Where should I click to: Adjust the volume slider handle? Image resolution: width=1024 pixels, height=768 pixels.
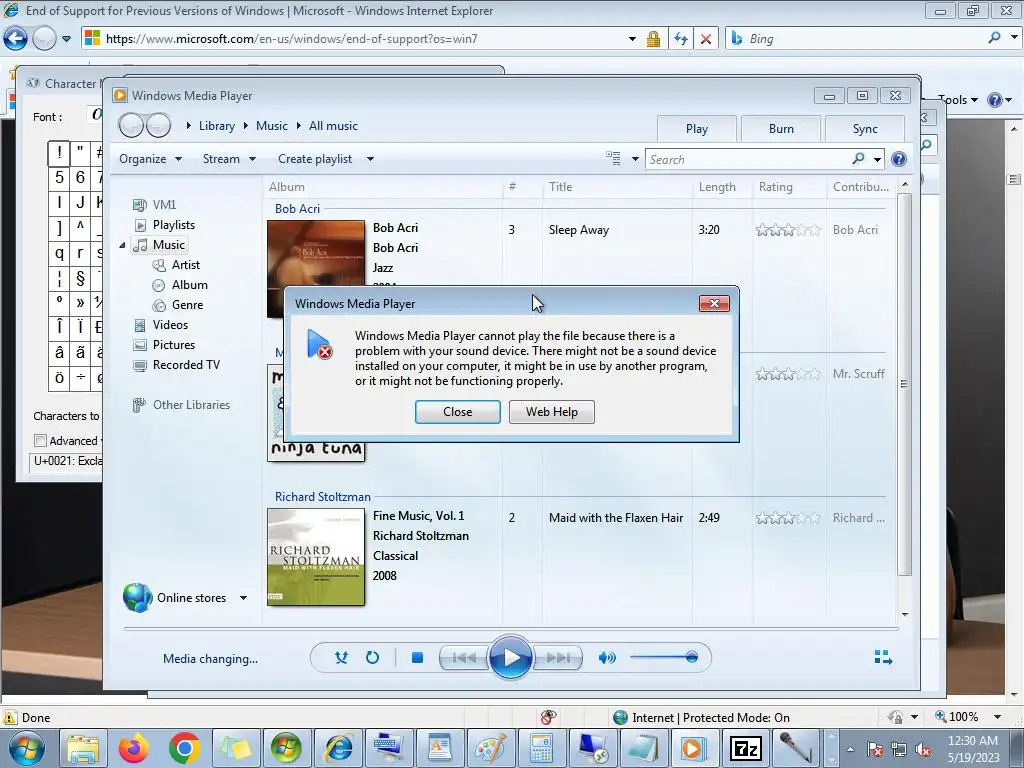tap(692, 657)
